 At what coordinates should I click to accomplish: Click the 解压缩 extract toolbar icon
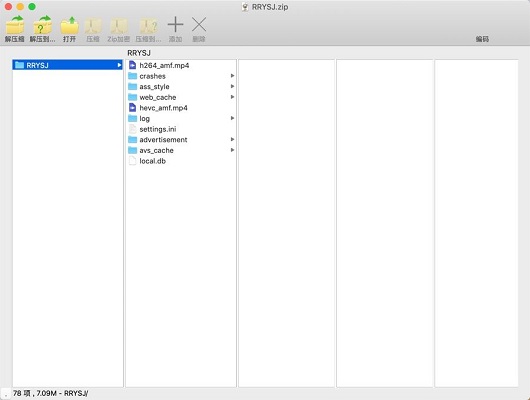pos(15,25)
